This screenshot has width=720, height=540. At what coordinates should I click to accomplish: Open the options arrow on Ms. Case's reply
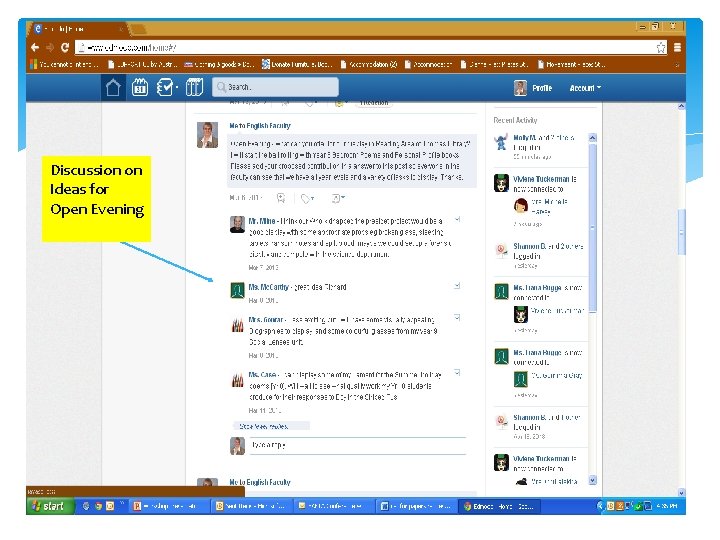(457, 372)
